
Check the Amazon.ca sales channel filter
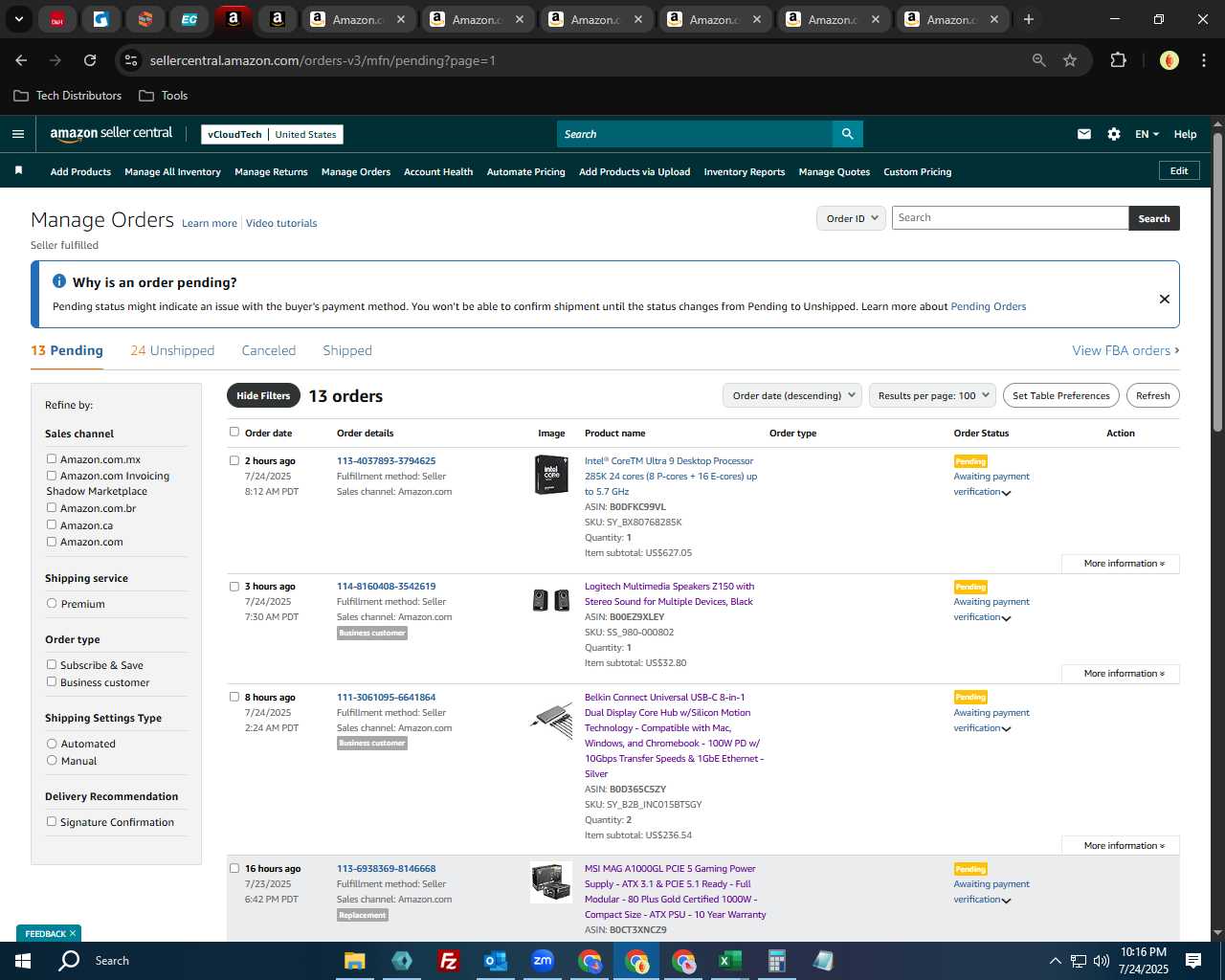[x=52, y=524]
